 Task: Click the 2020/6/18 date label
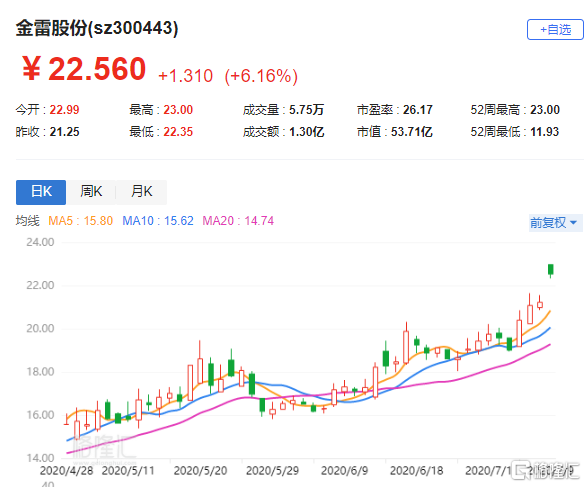[x=416, y=471]
